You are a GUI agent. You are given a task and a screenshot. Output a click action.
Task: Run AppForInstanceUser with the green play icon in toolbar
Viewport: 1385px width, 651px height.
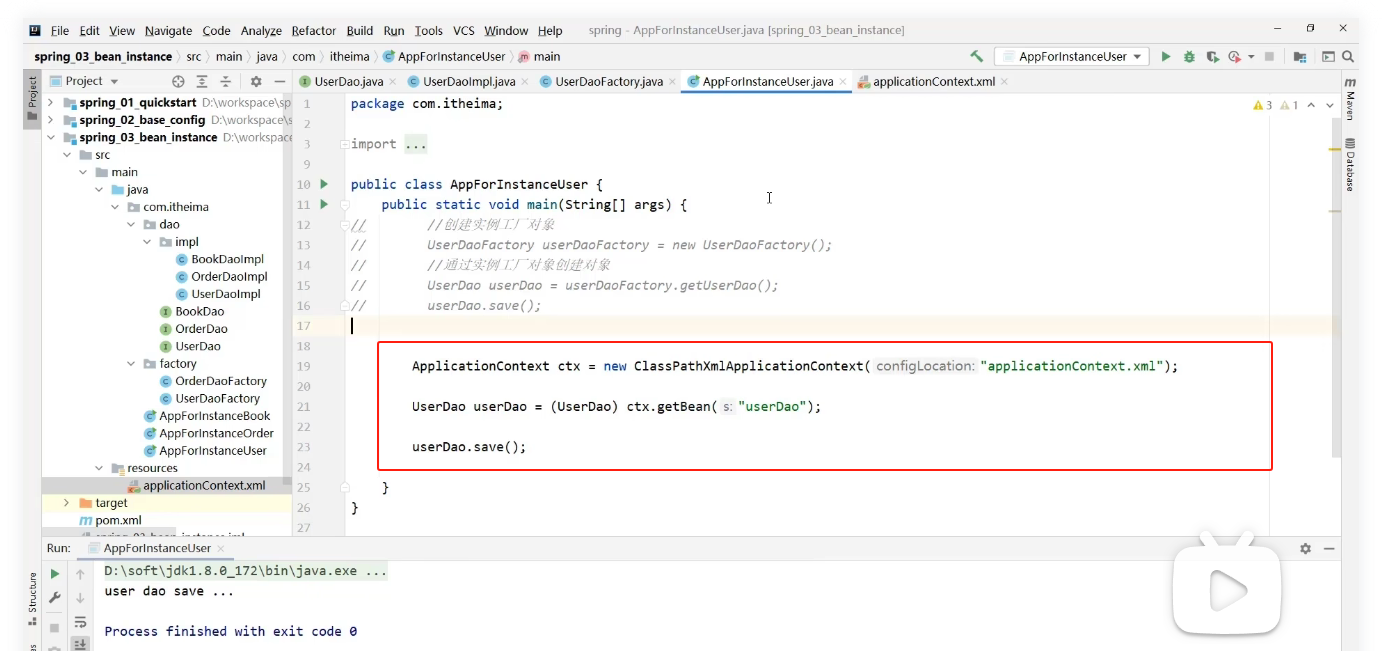[x=1166, y=57]
